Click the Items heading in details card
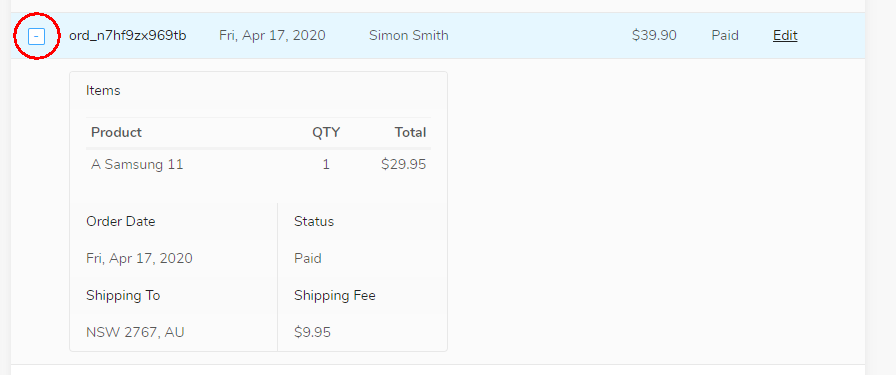Screen dimensions: 896x375 tap(103, 90)
